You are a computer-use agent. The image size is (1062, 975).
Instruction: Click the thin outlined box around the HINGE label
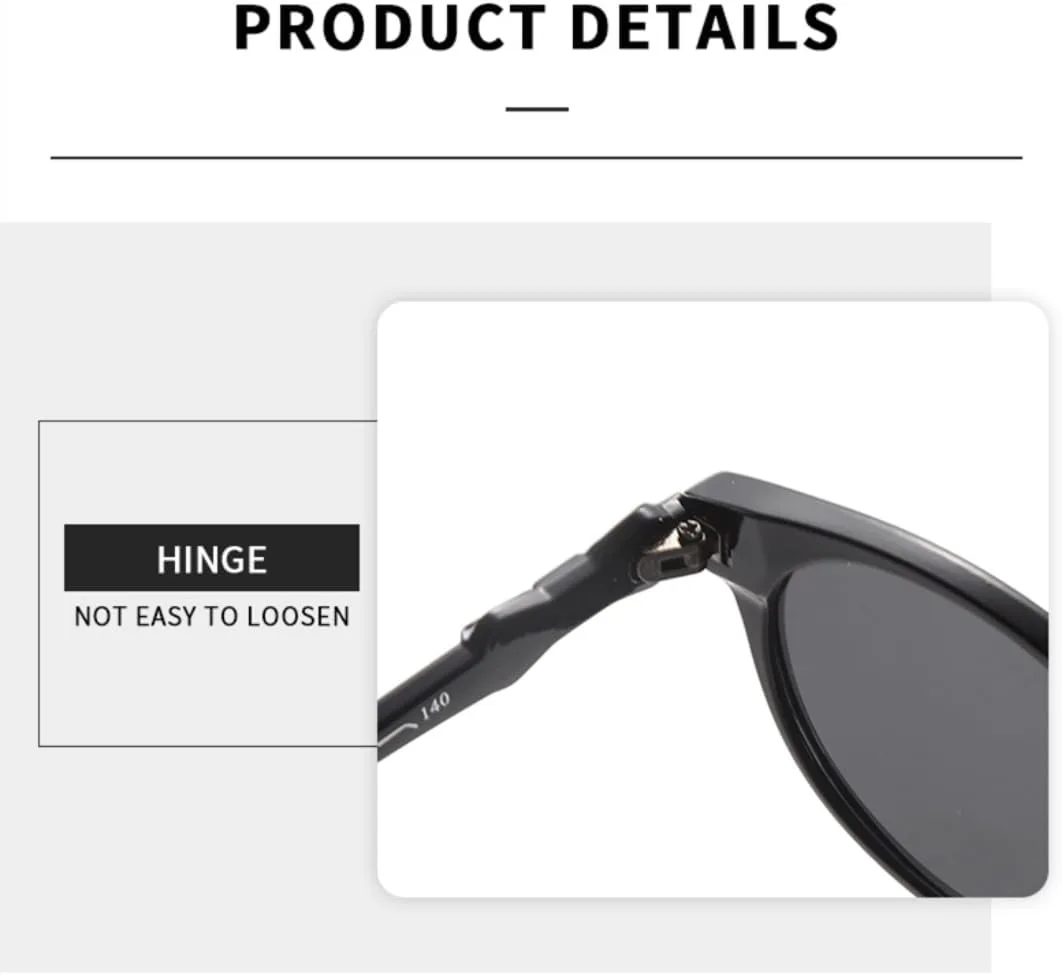click(x=207, y=584)
